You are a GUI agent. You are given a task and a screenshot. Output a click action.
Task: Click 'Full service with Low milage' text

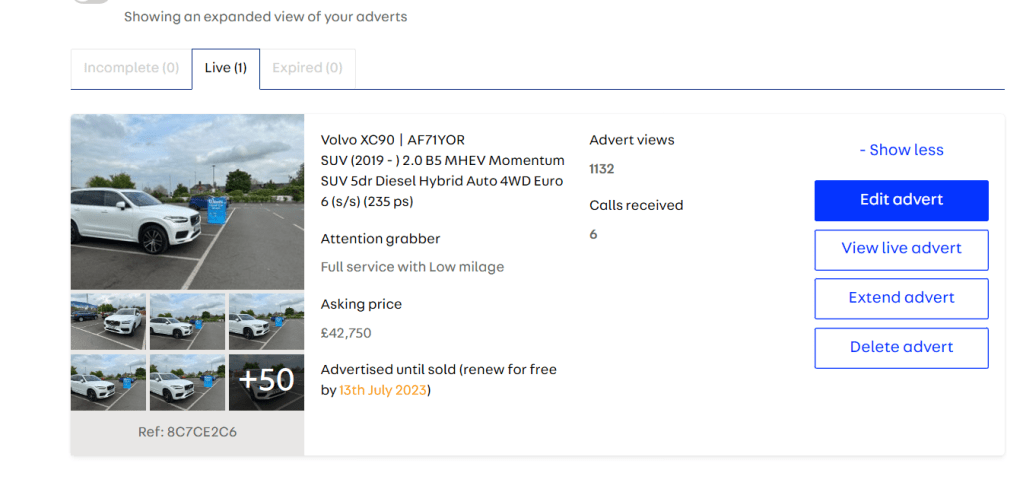[x=412, y=267]
